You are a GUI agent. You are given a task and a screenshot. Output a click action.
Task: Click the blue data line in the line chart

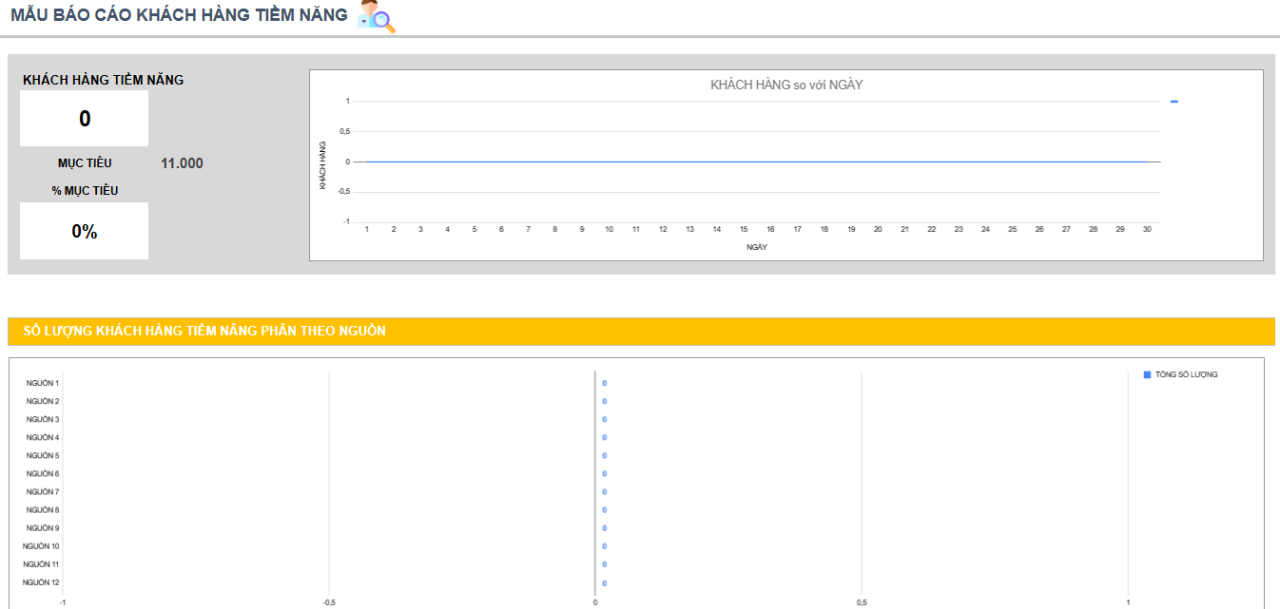(757, 161)
